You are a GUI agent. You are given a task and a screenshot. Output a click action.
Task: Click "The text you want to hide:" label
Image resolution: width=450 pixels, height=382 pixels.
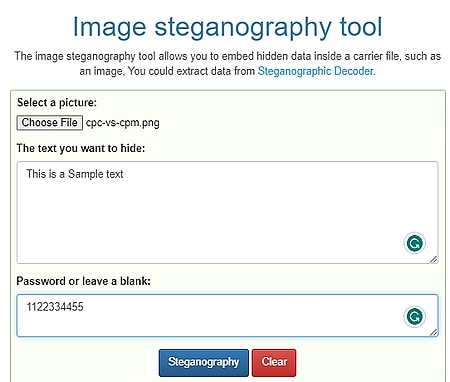pos(81,148)
